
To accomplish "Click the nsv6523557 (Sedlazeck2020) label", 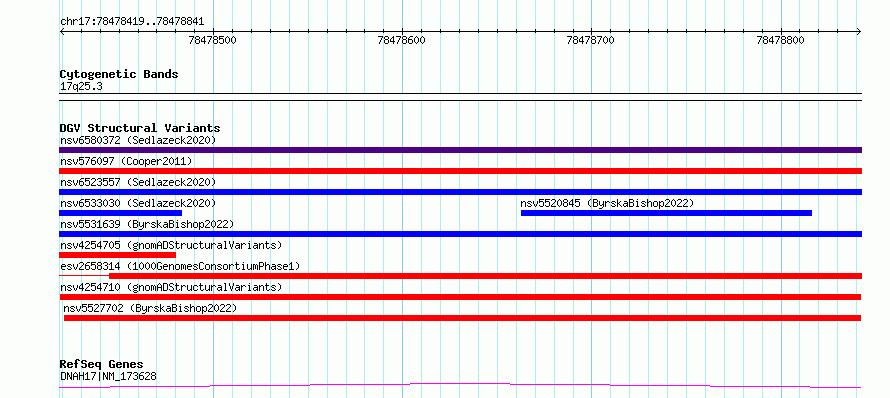I will pyautogui.click(x=138, y=182).
